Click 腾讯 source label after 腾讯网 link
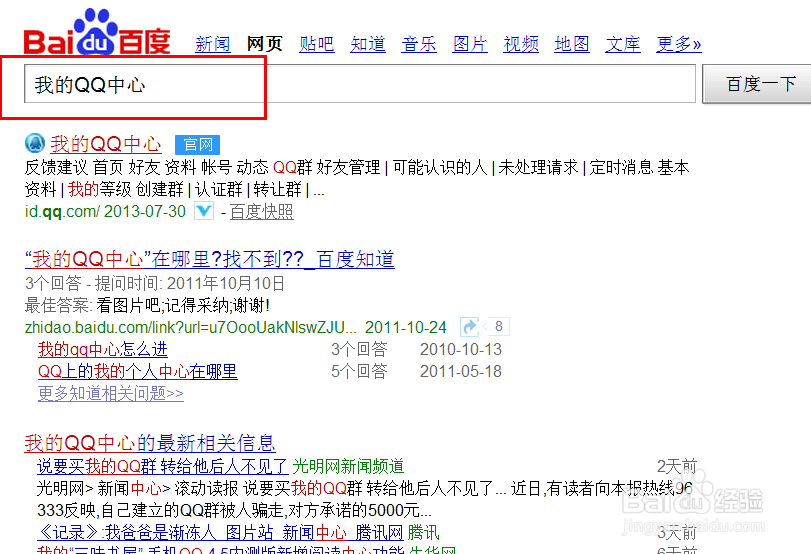The height and width of the screenshot is (554, 811). [423, 532]
